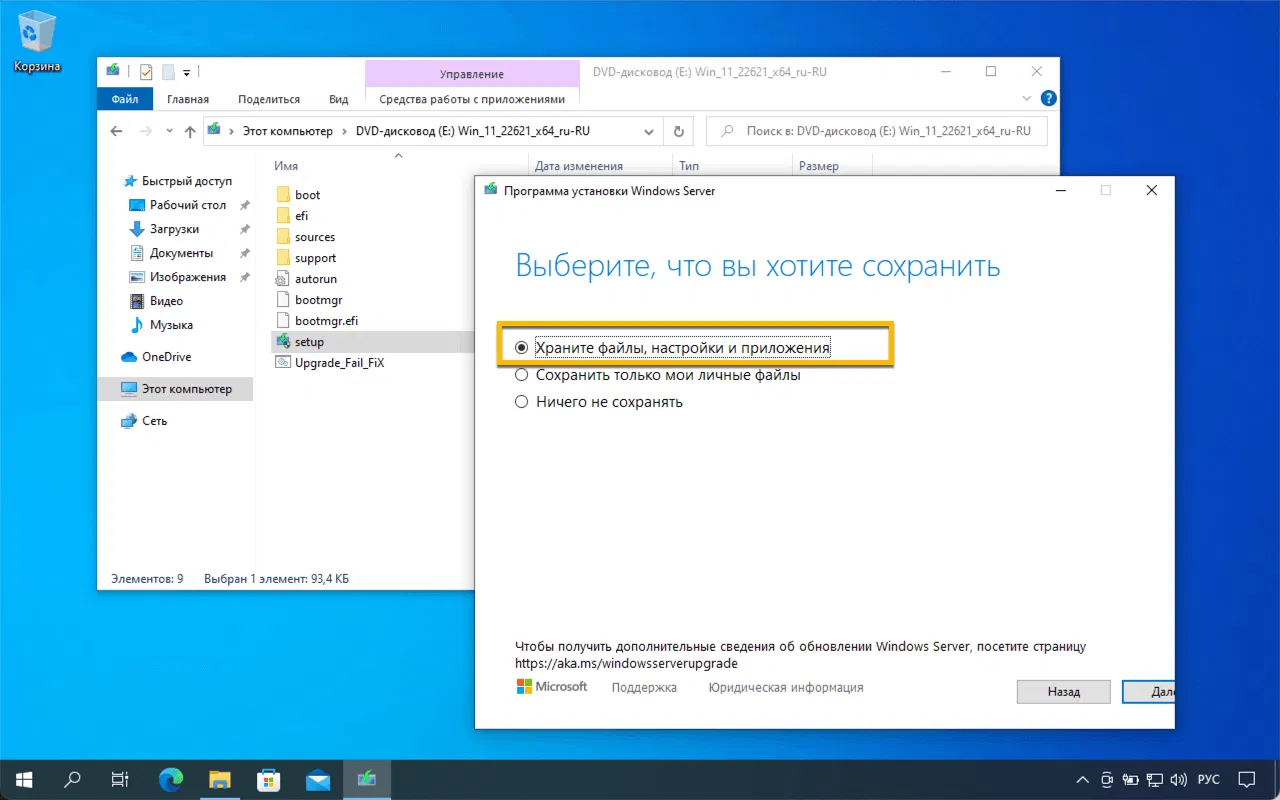Show hidden system tray icons
This screenshot has width=1280, height=800.
[x=1082, y=779]
